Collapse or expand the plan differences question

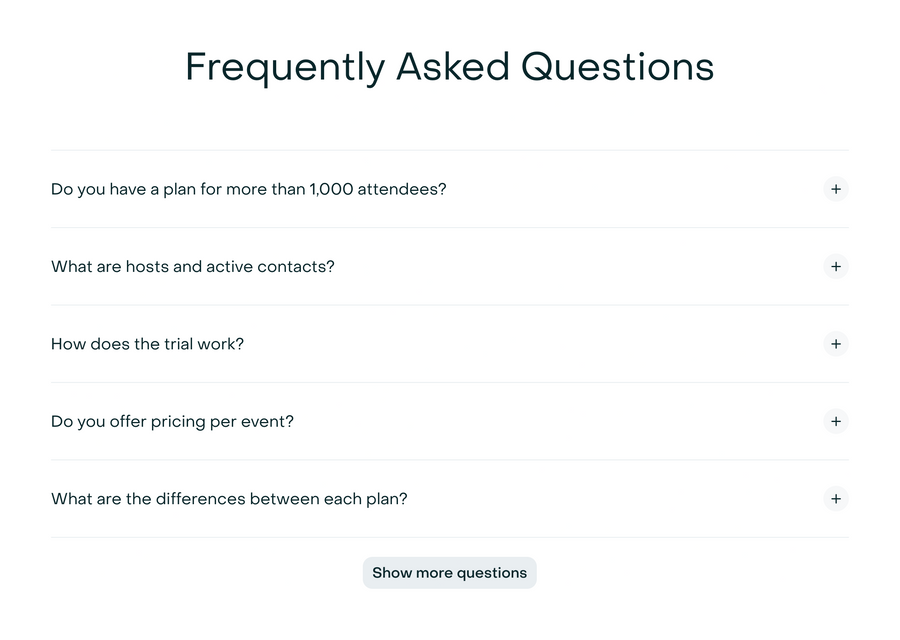tap(229, 498)
